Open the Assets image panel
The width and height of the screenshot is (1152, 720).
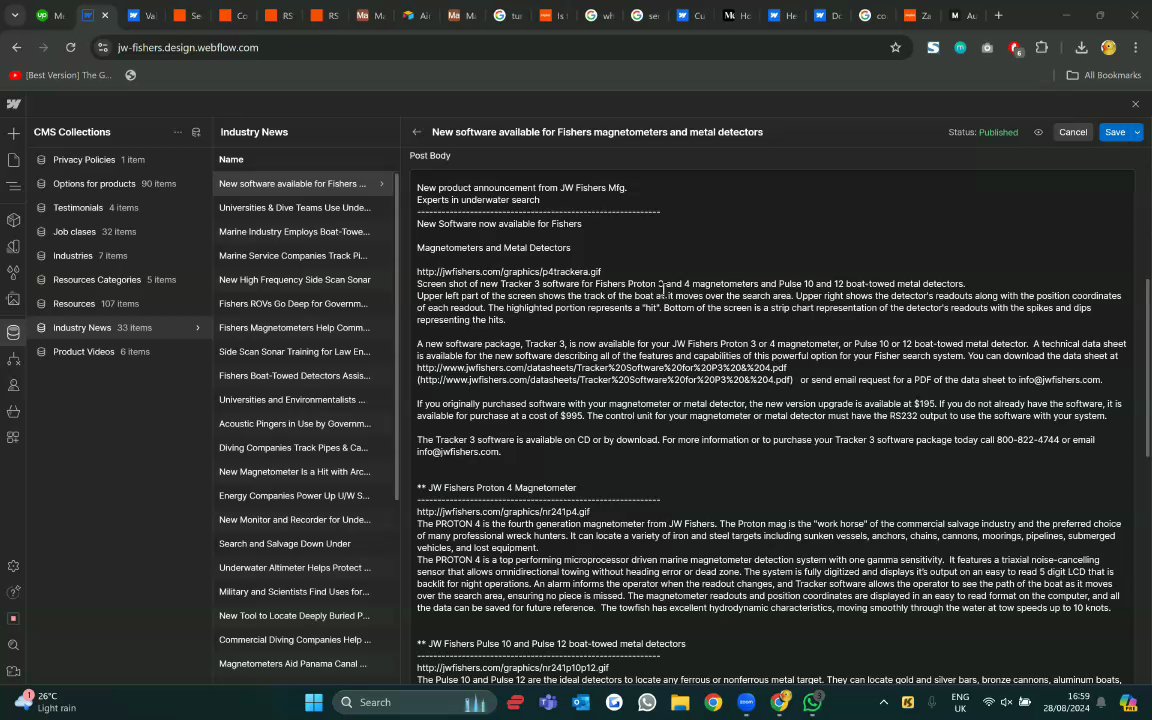13,299
